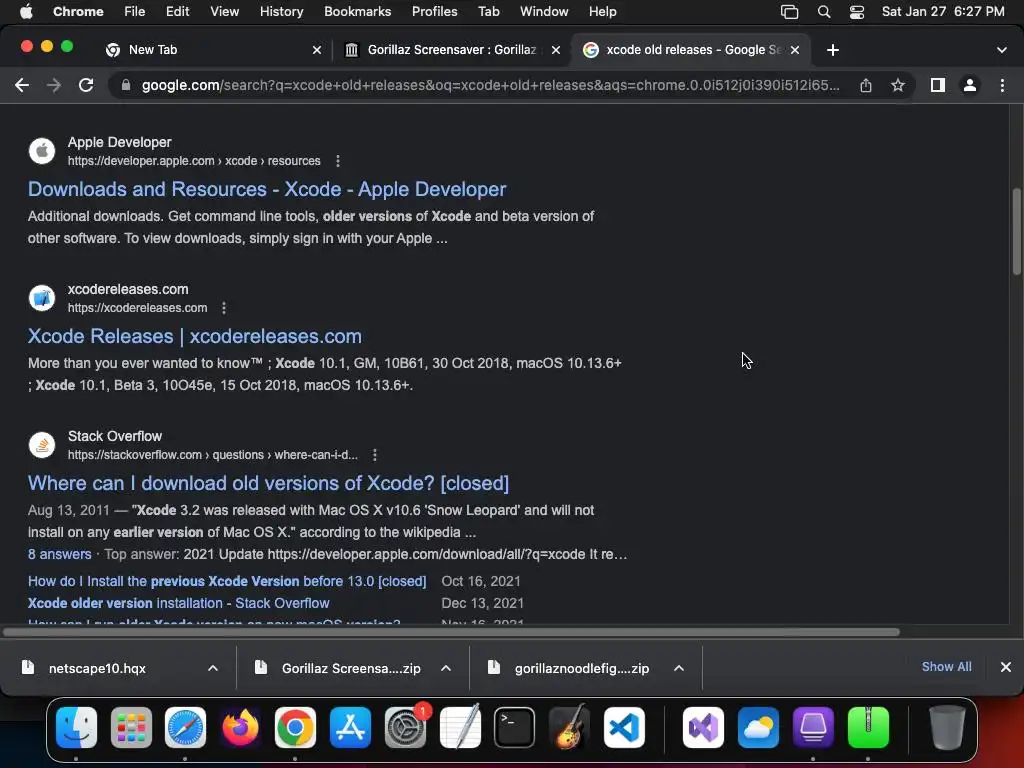Viewport: 1024px width, 768px height.
Task: Expand options for Gorillaz Screensa....zip download
Action: 446,668
